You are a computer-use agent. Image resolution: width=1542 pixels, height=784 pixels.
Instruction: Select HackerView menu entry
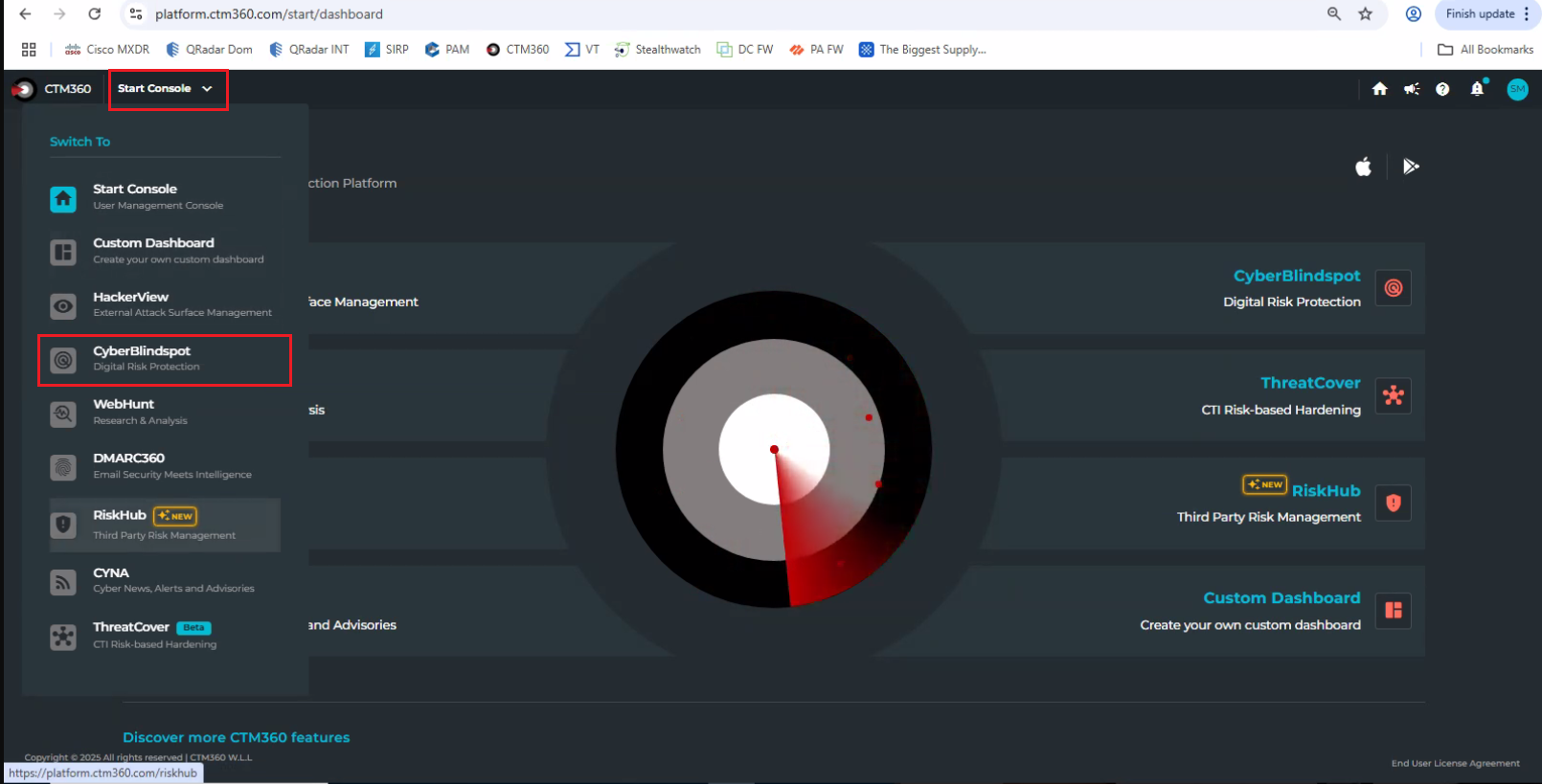click(165, 304)
